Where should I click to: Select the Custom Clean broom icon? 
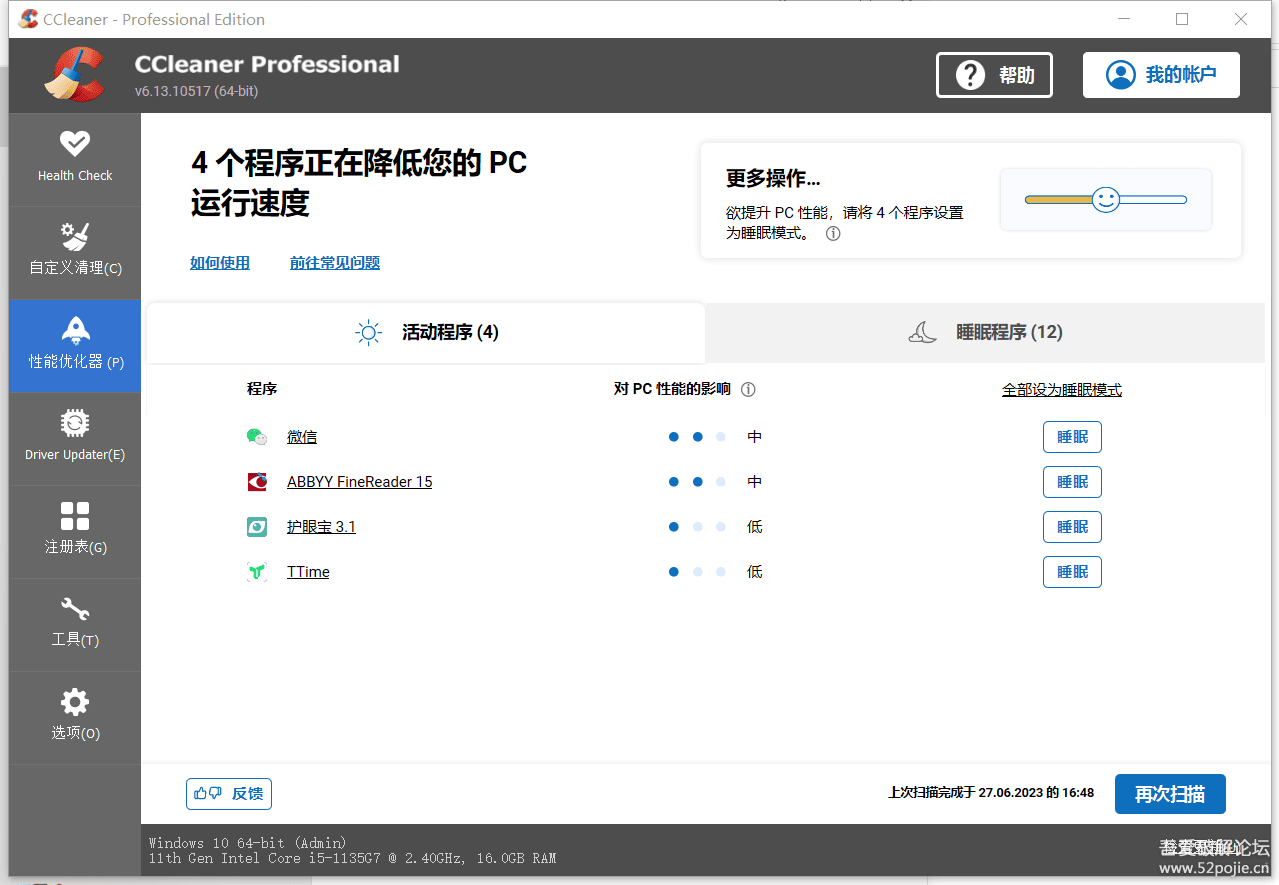point(75,237)
